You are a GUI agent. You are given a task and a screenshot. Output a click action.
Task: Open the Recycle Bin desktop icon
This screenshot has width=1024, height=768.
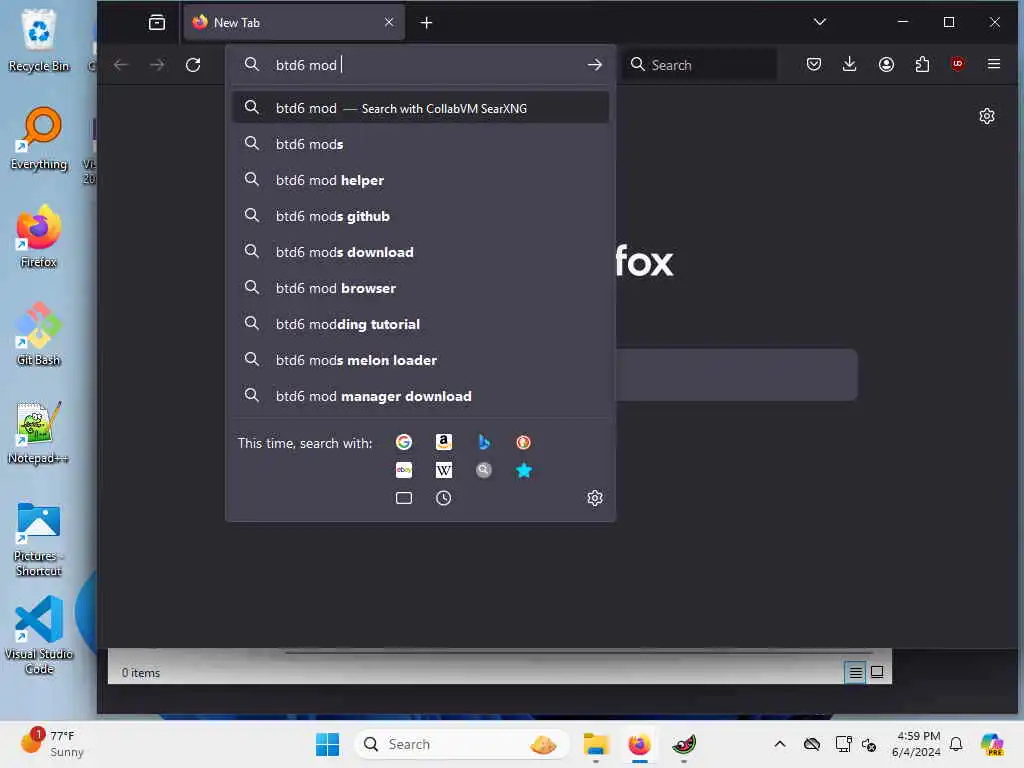(x=39, y=40)
